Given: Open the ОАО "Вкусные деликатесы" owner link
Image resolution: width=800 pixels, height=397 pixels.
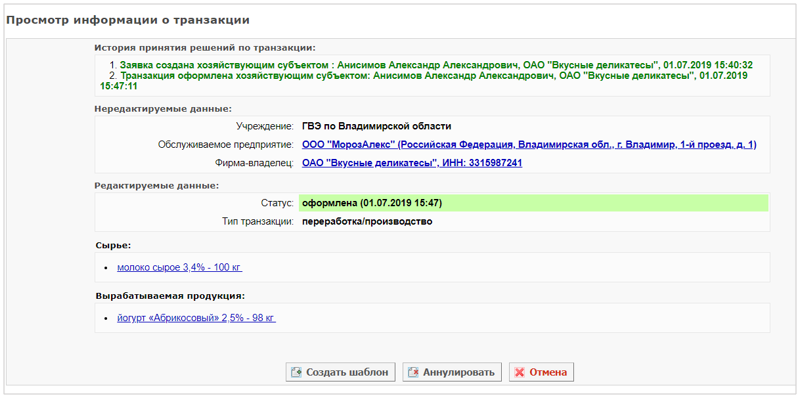Looking at the screenshot, I should click(412, 163).
